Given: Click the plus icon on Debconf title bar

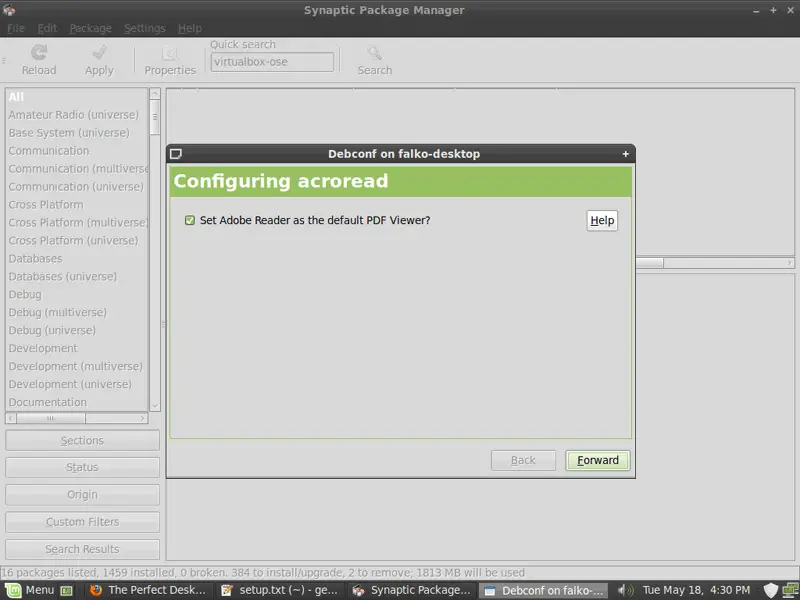Looking at the screenshot, I should [x=626, y=154].
